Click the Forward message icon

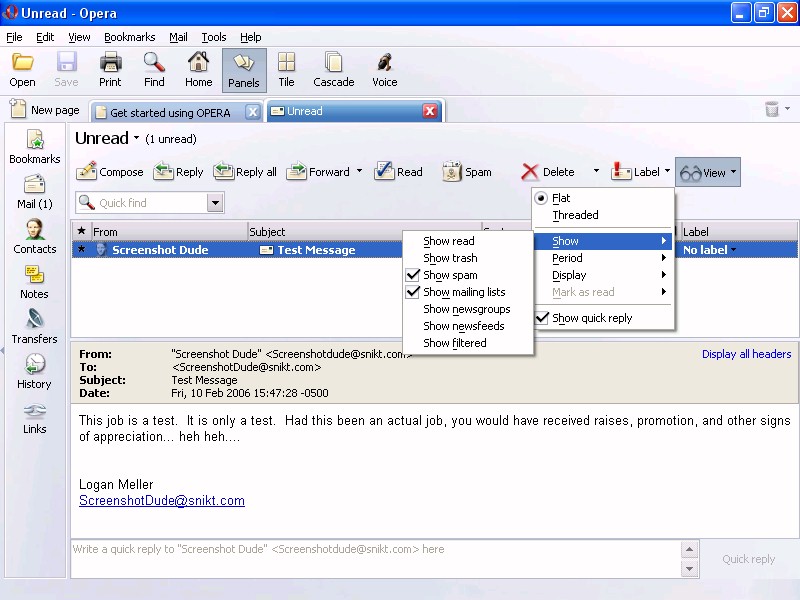tap(297, 172)
